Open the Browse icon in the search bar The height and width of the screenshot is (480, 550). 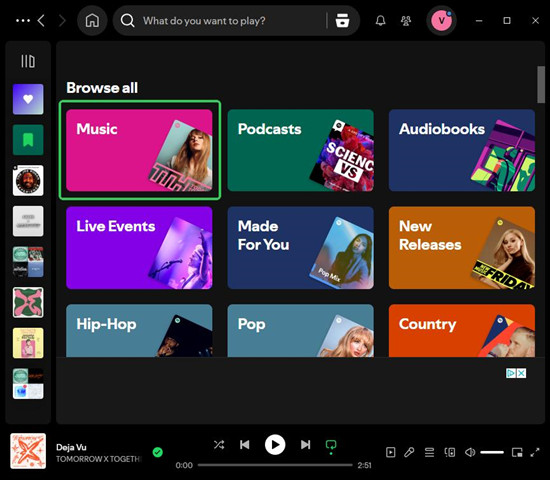coord(342,21)
